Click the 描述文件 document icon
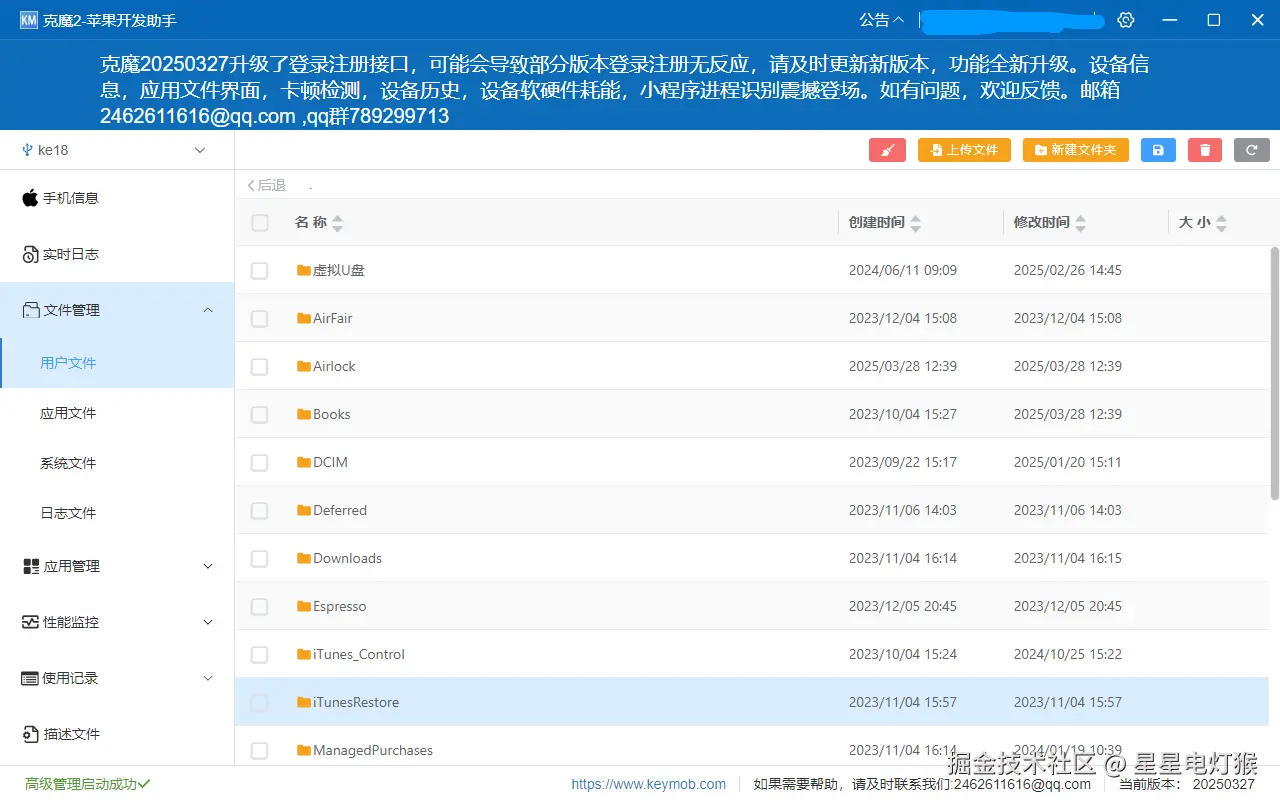The image size is (1280, 800). (30, 734)
